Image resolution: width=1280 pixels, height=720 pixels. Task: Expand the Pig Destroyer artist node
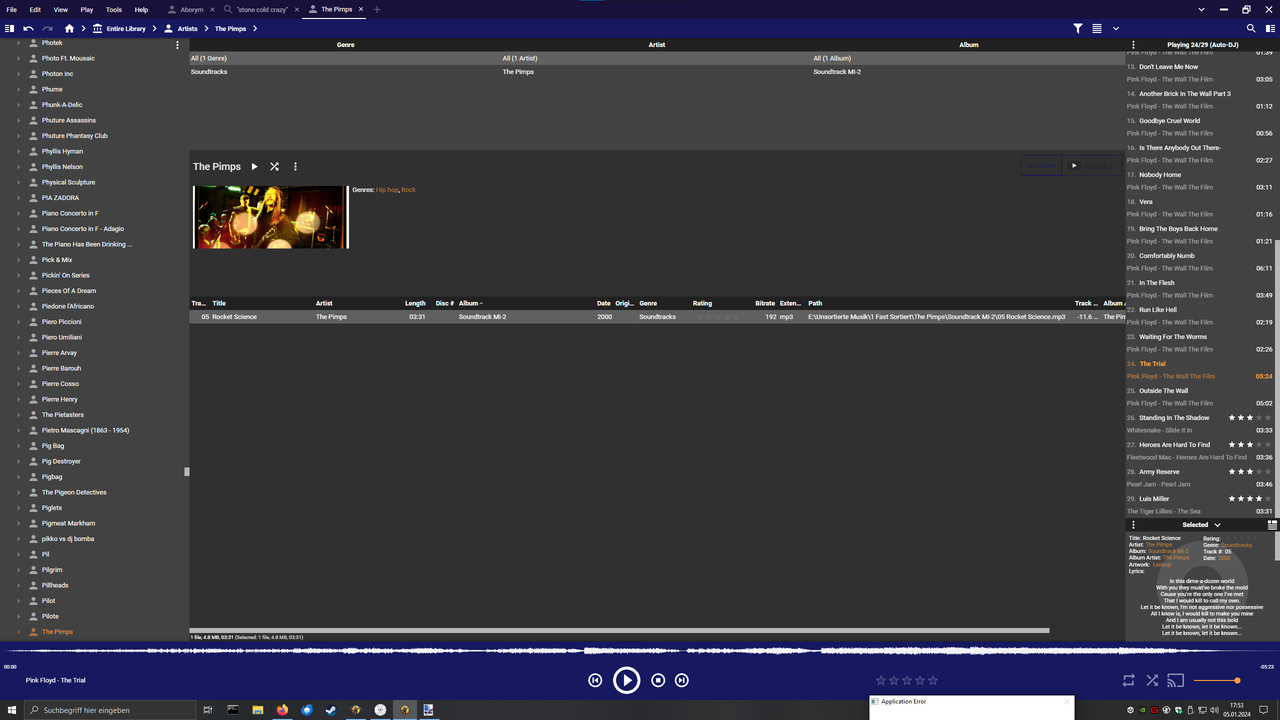click(18, 461)
